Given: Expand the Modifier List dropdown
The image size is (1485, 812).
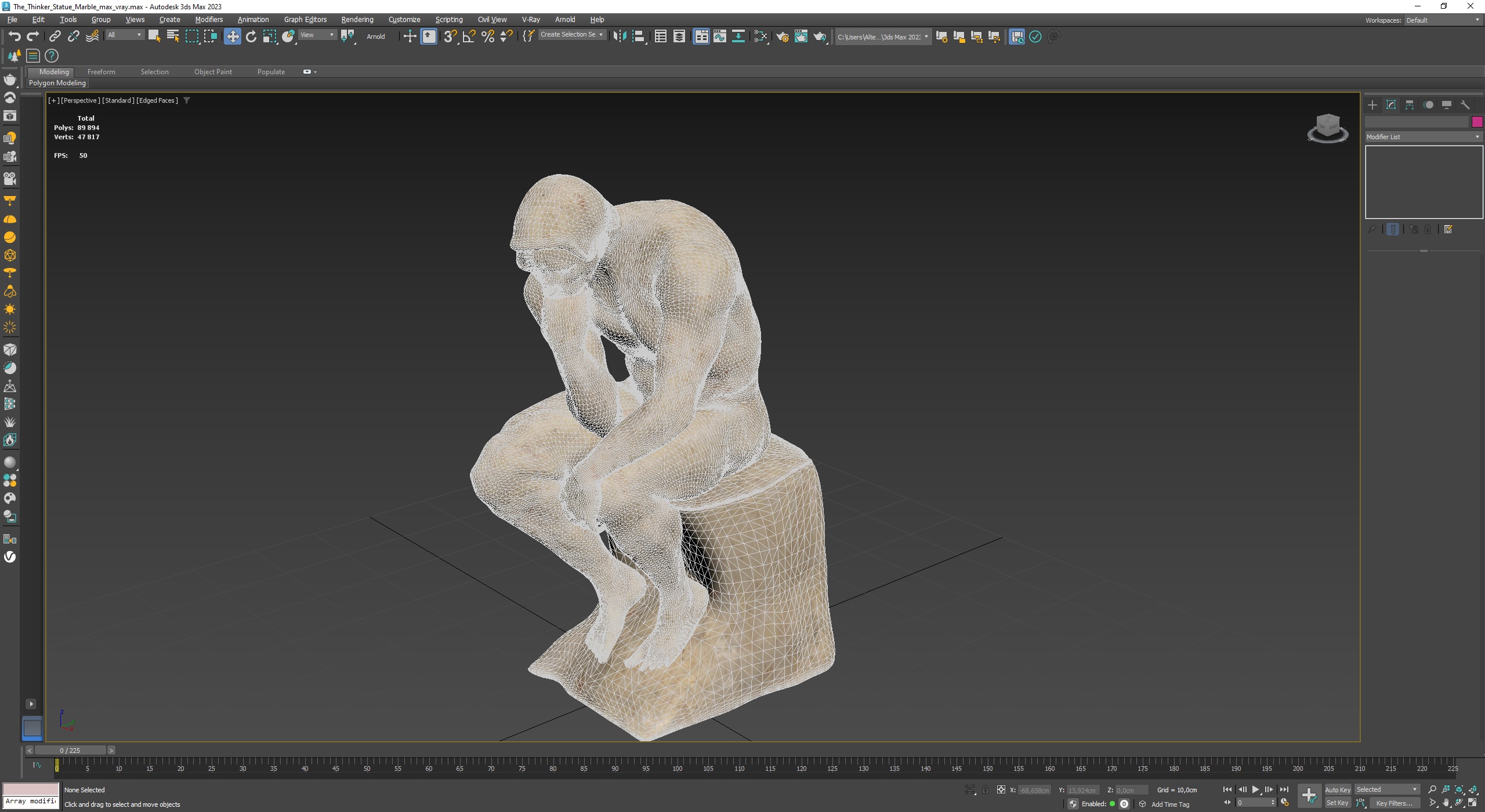Looking at the screenshot, I should (x=1424, y=137).
